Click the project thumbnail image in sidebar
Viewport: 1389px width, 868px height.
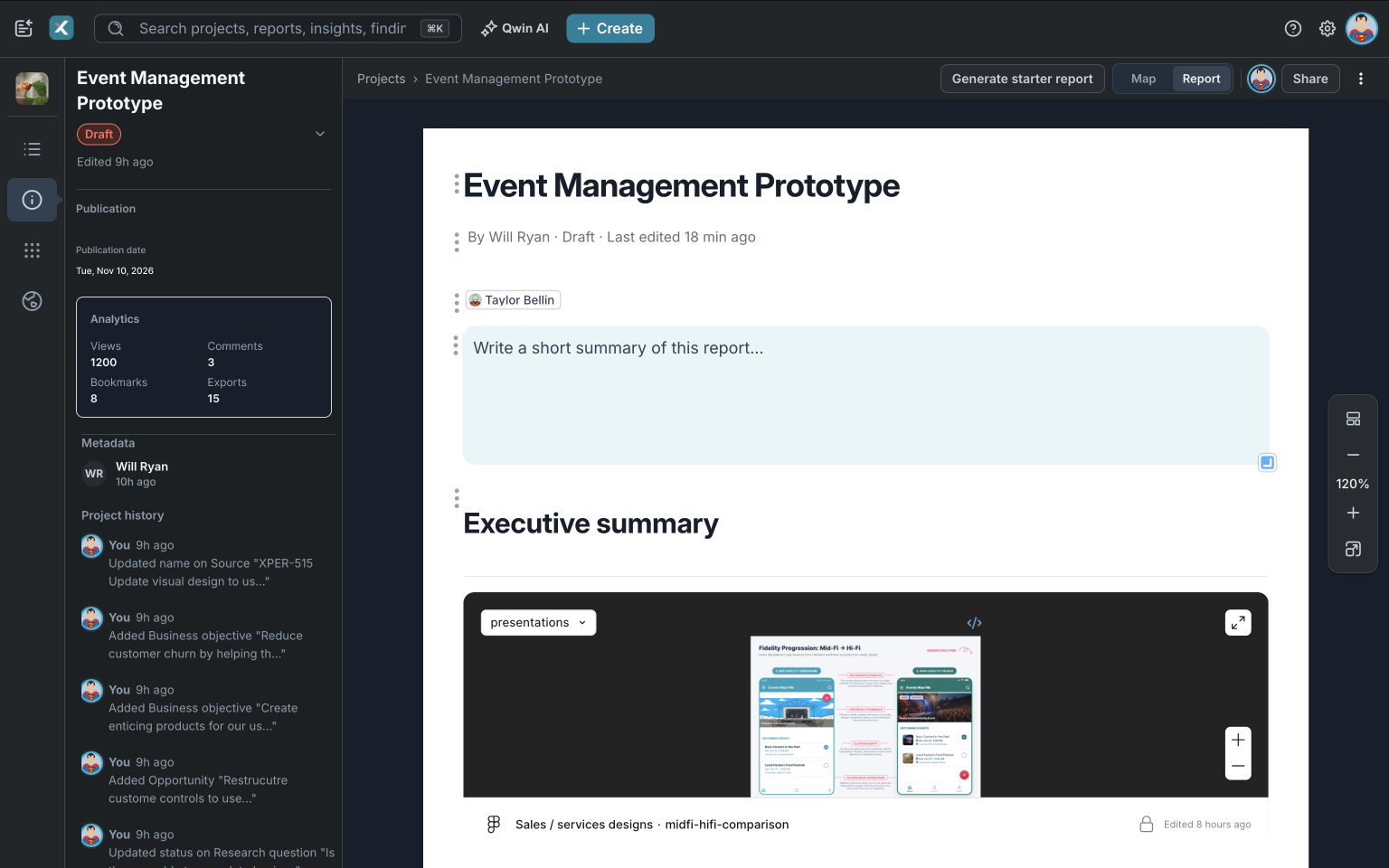(32, 89)
